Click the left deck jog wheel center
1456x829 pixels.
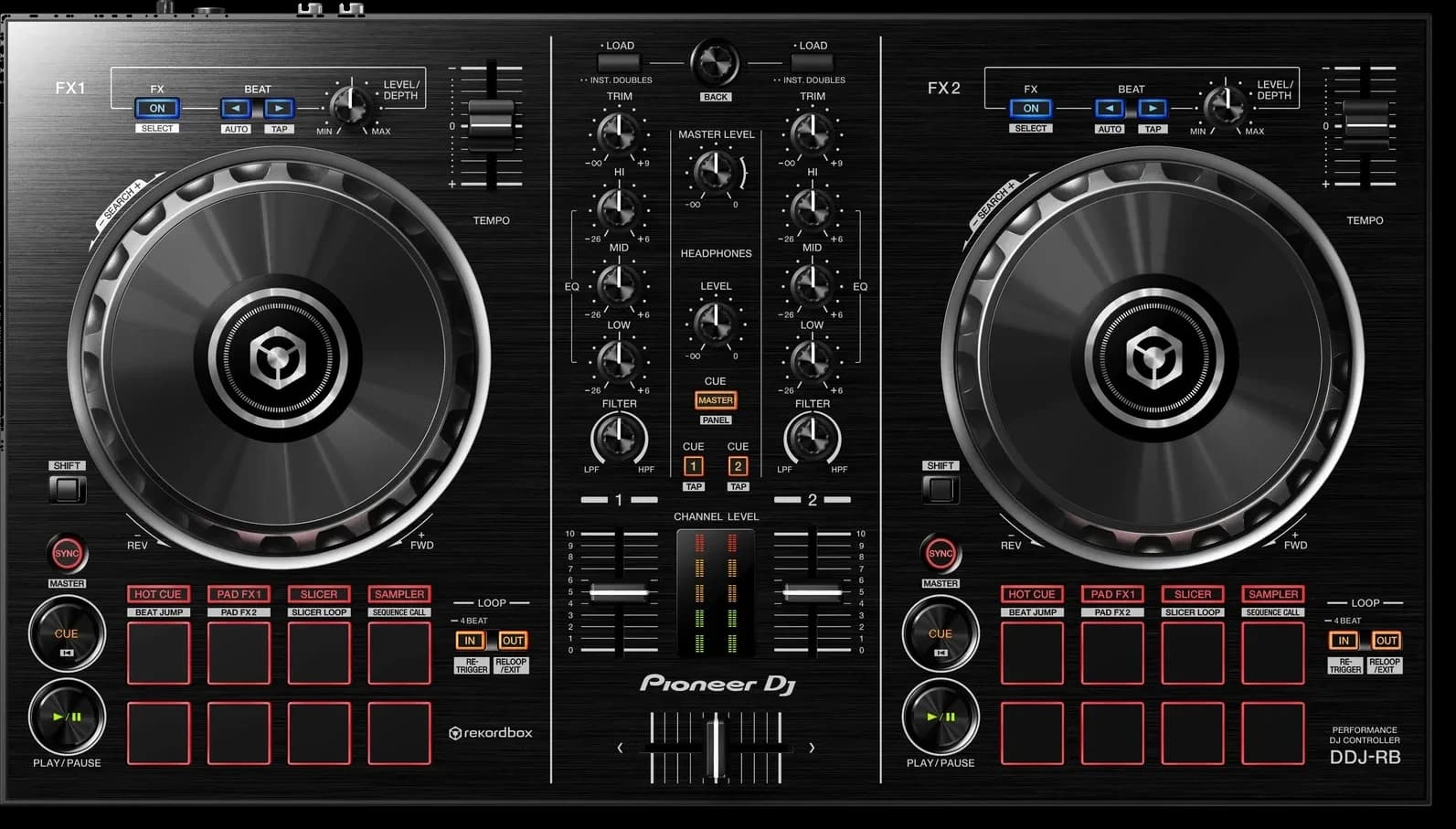(277, 358)
